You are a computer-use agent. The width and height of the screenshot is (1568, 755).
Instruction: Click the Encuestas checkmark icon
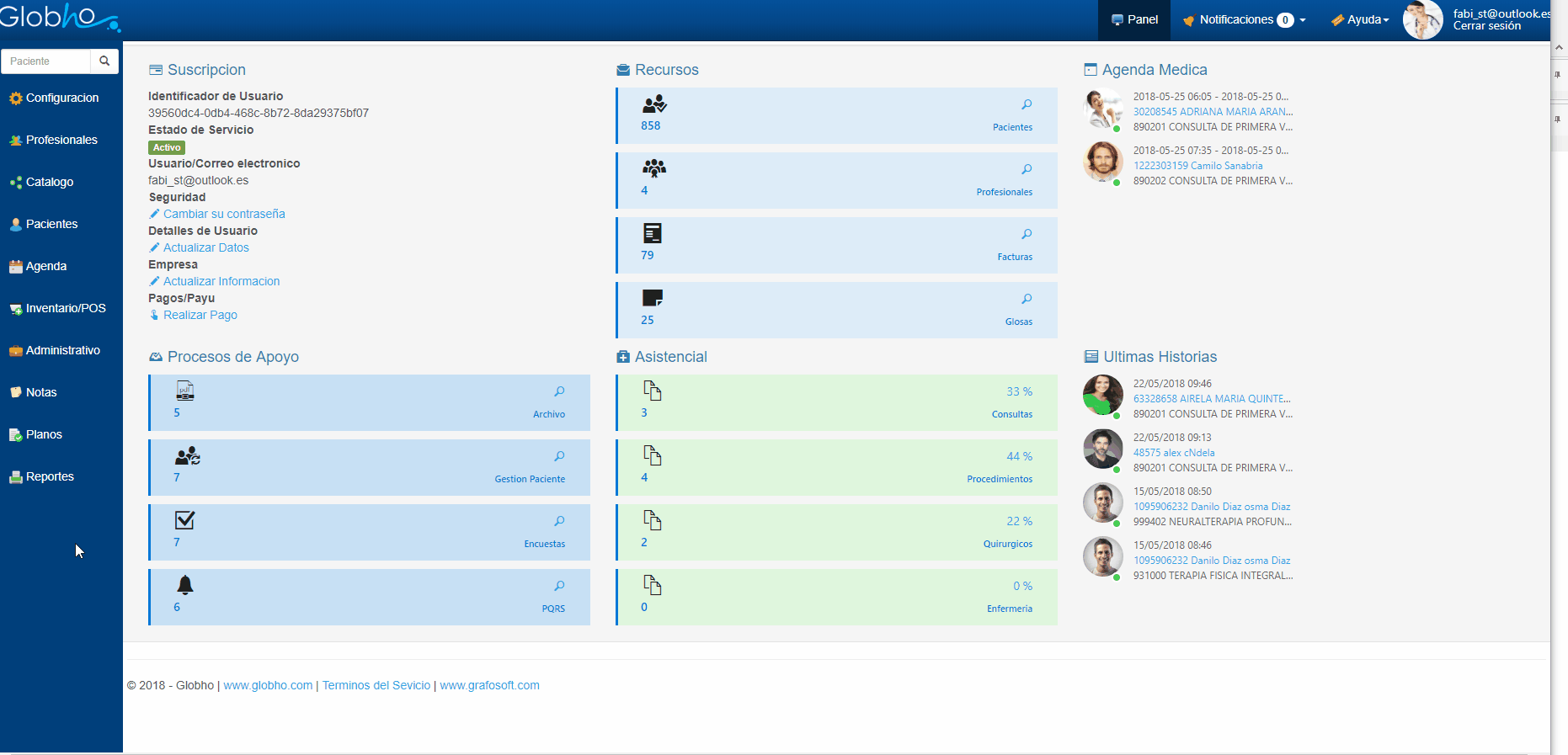coord(185,520)
